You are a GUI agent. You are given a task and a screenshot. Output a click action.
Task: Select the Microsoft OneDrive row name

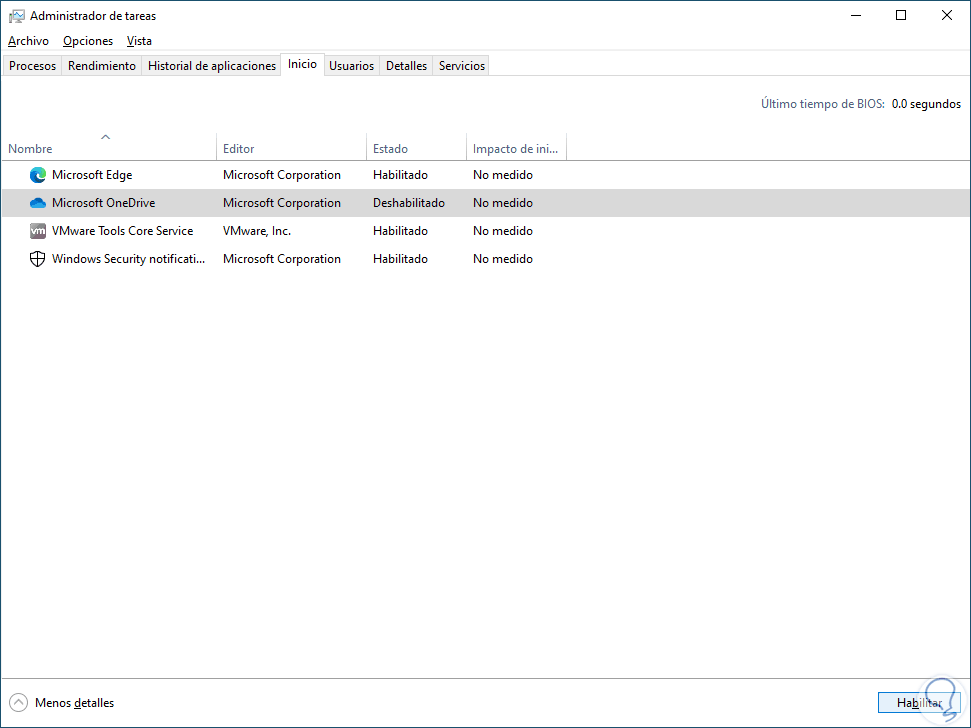click(103, 203)
